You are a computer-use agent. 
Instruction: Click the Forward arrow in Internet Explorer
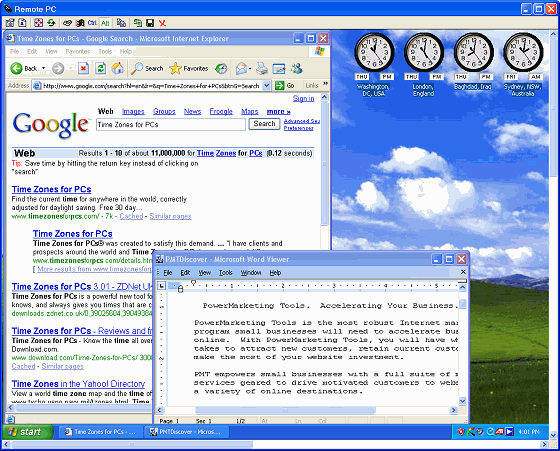tap(58, 68)
